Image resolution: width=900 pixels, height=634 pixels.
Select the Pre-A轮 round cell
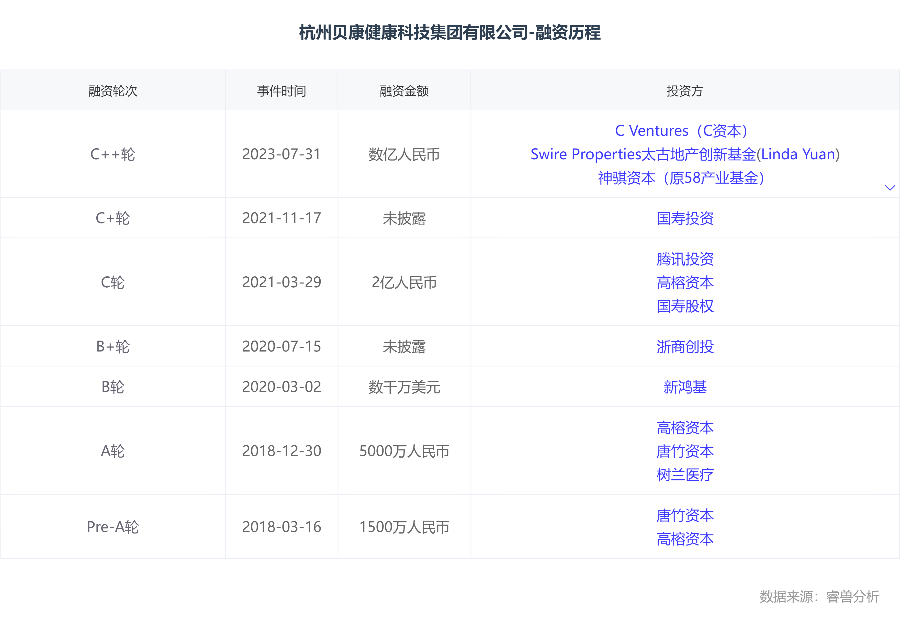coord(112,527)
